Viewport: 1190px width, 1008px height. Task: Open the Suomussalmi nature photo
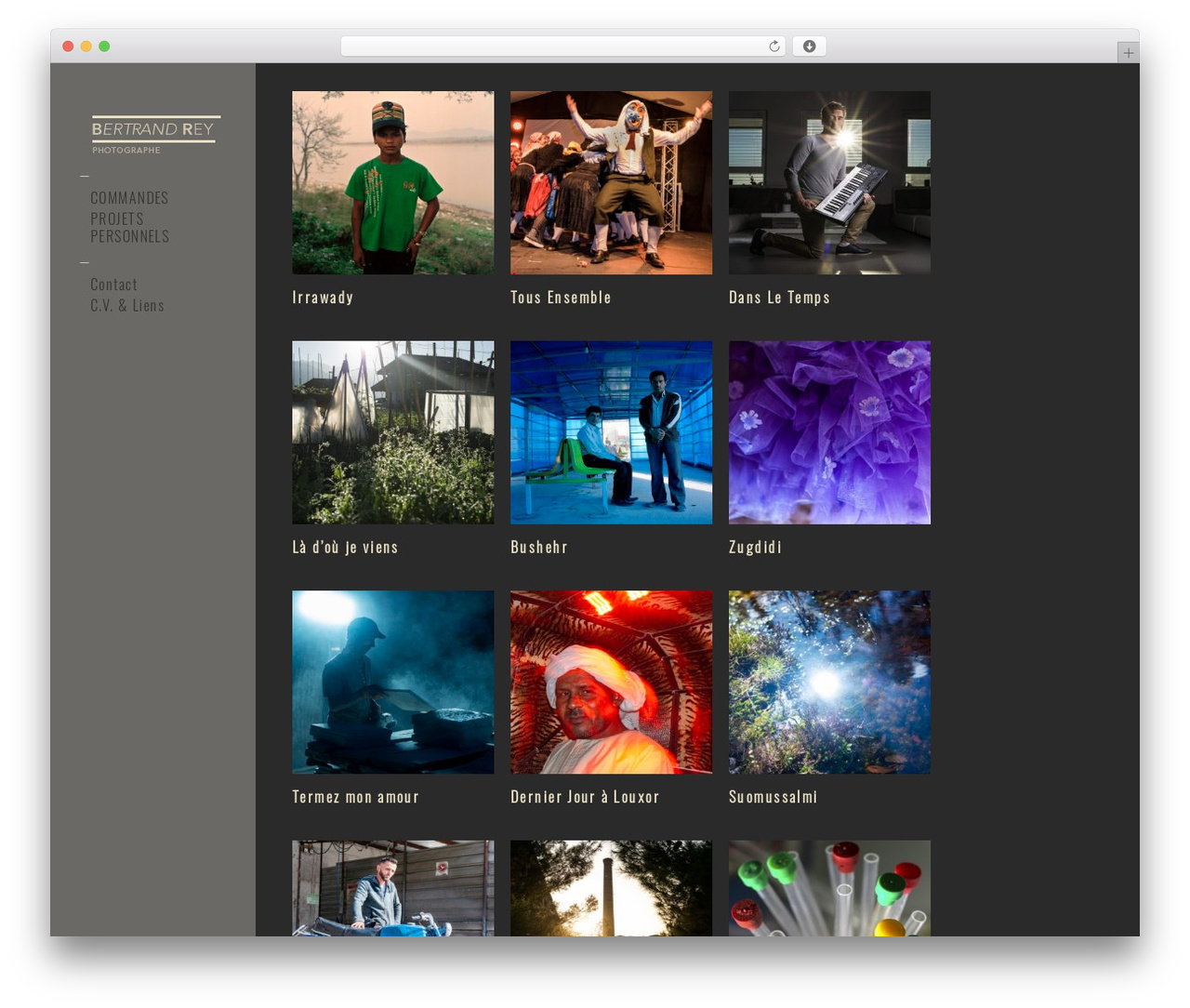pyautogui.click(x=829, y=683)
